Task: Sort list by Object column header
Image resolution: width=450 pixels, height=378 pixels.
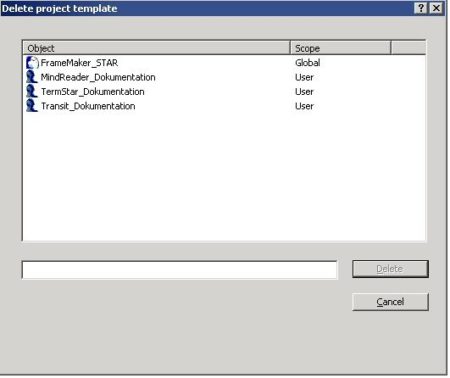Action: (x=157, y=48)
